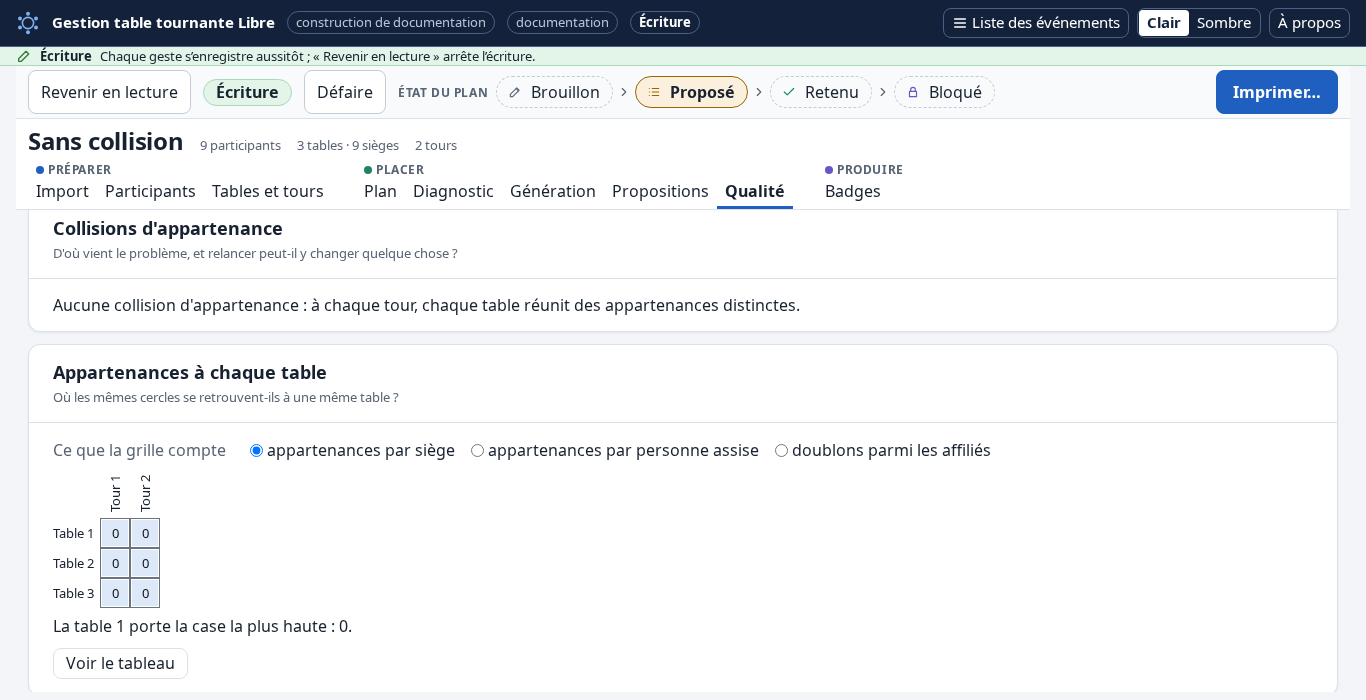This screenshot has height=700, width=1366.
Task: Set plan state to Brouillon
Action: pyautogui.click(x=554, y=92)
